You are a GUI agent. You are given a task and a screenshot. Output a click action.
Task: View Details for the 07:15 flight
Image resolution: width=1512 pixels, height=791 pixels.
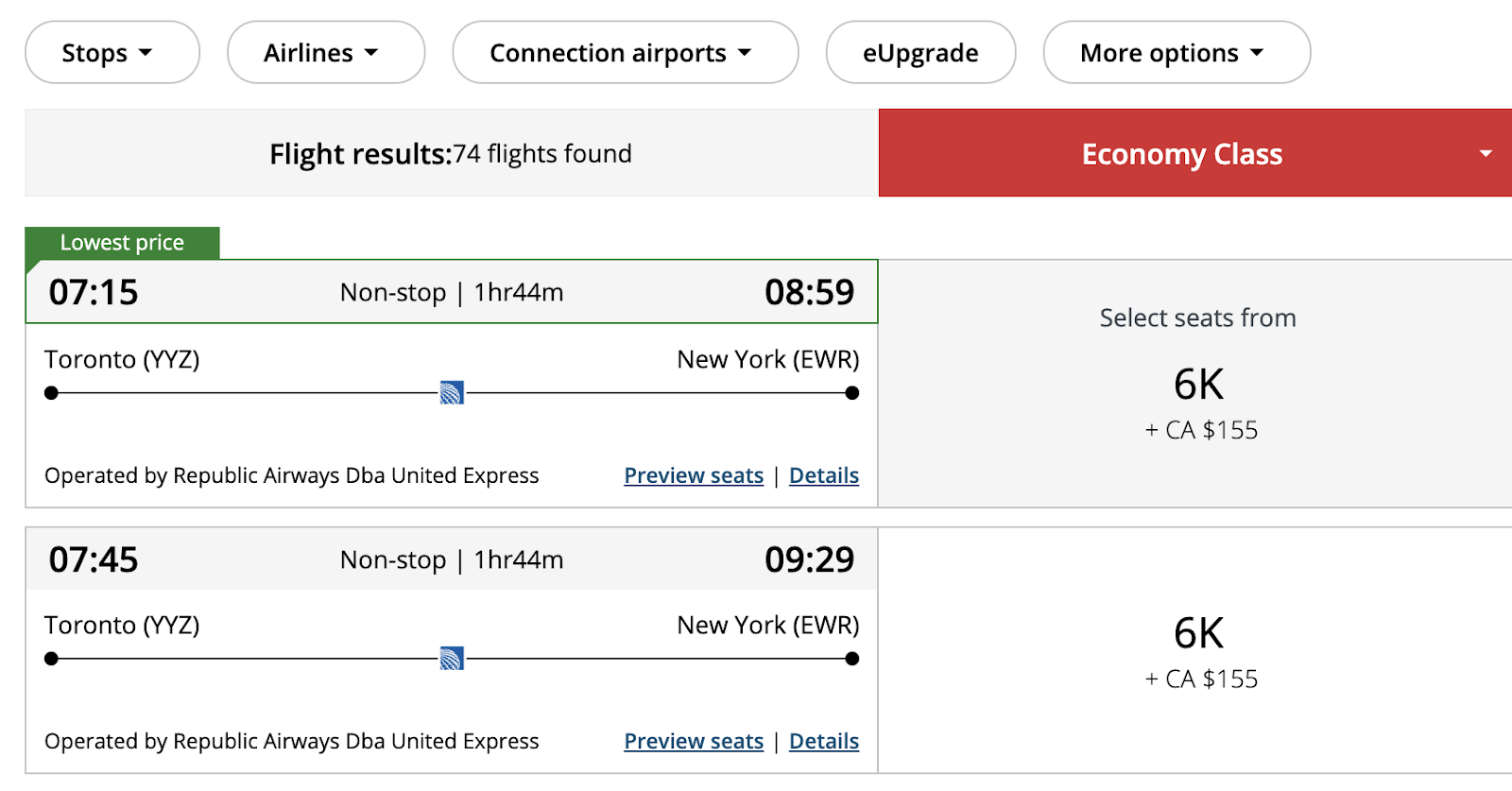click(824, 476)
